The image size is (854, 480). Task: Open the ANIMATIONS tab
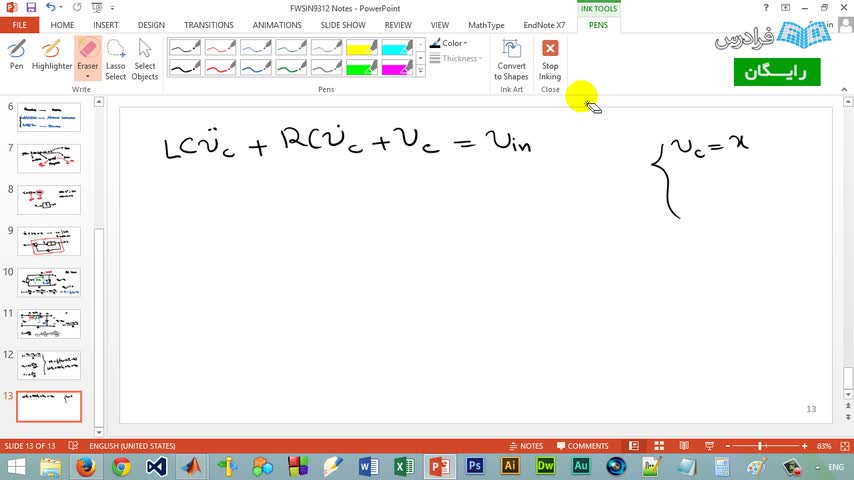click(x=277, y=25)
